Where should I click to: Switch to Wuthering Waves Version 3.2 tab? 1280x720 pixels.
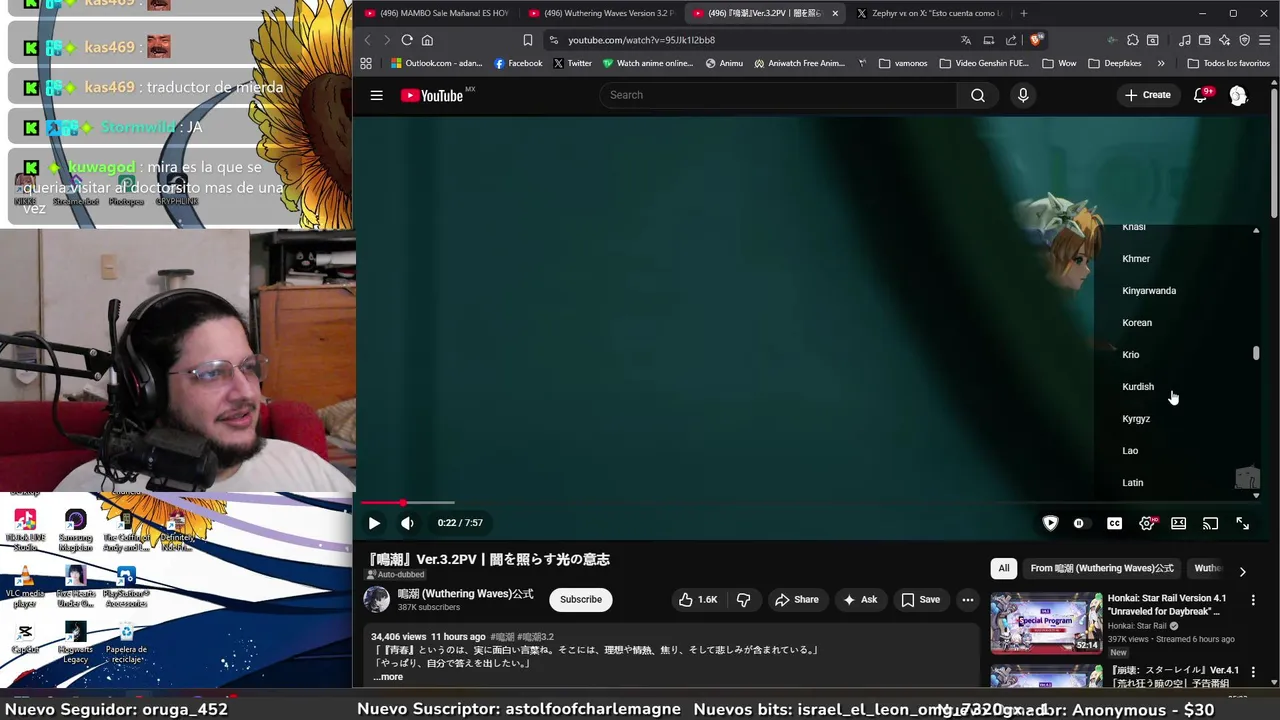click(600, 13)
